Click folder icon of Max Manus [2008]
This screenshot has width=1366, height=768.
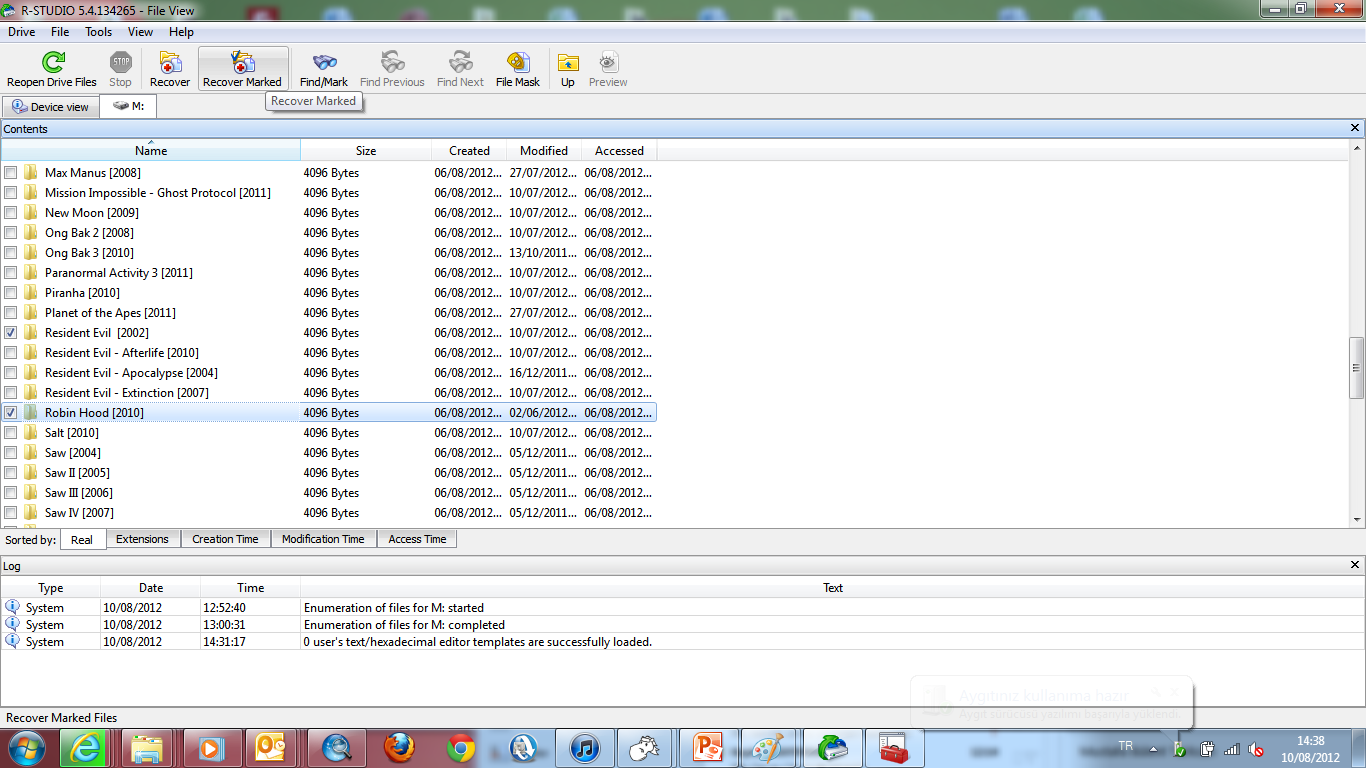(31, 172)
